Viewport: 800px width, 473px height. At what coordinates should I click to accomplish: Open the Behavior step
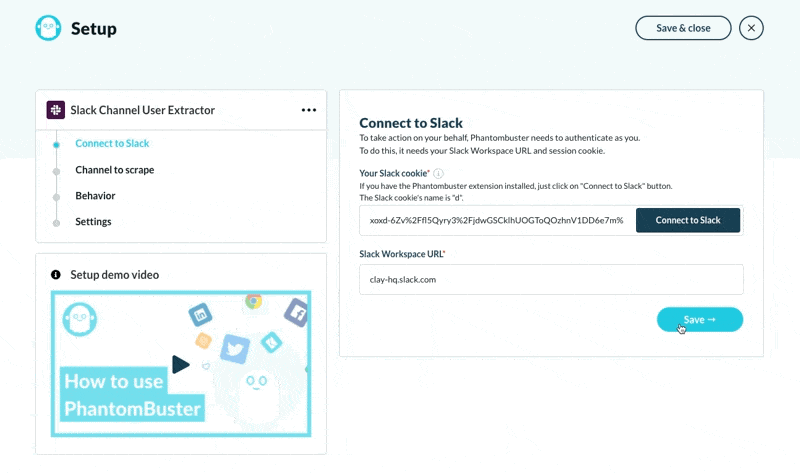tap(95, 196)
